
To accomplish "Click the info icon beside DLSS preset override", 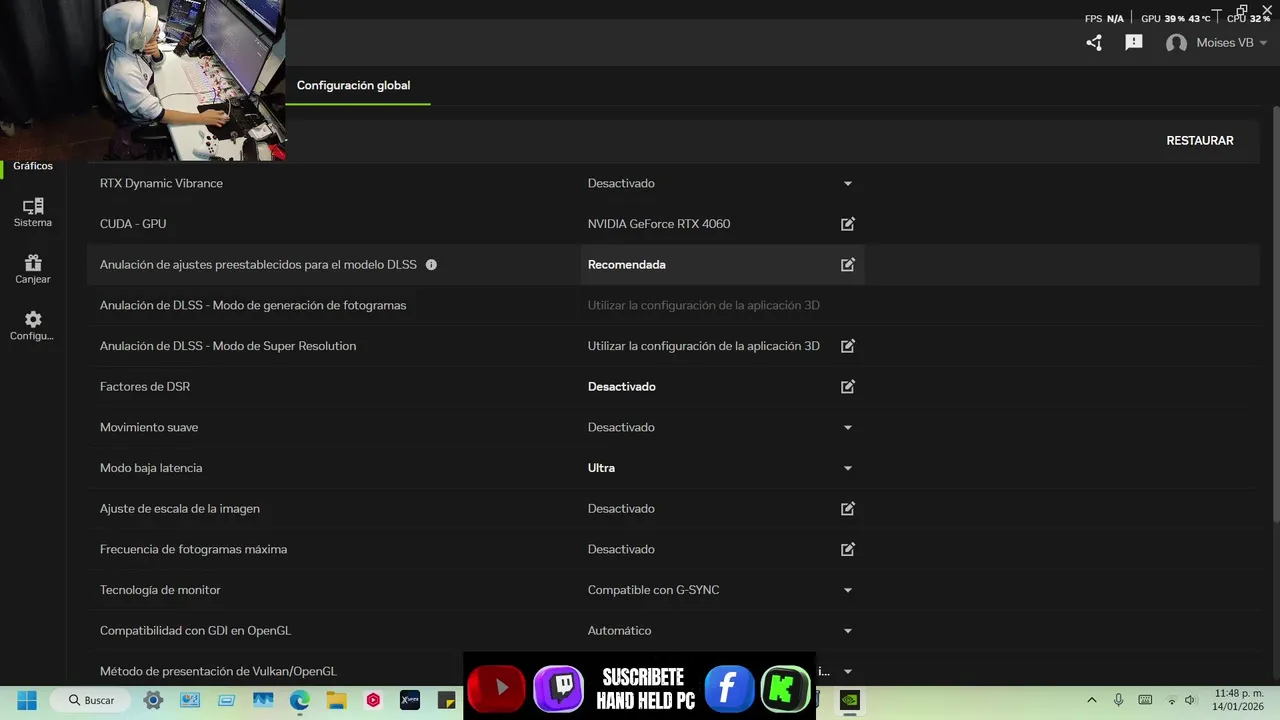I will point(431,265).
